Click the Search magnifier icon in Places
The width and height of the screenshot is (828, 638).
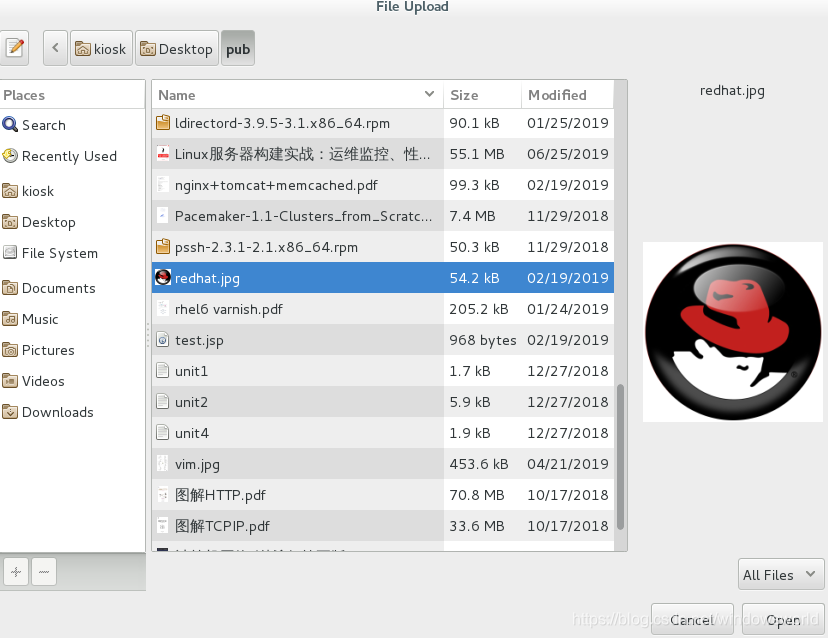pyautogui.click(x=10, y=125)
